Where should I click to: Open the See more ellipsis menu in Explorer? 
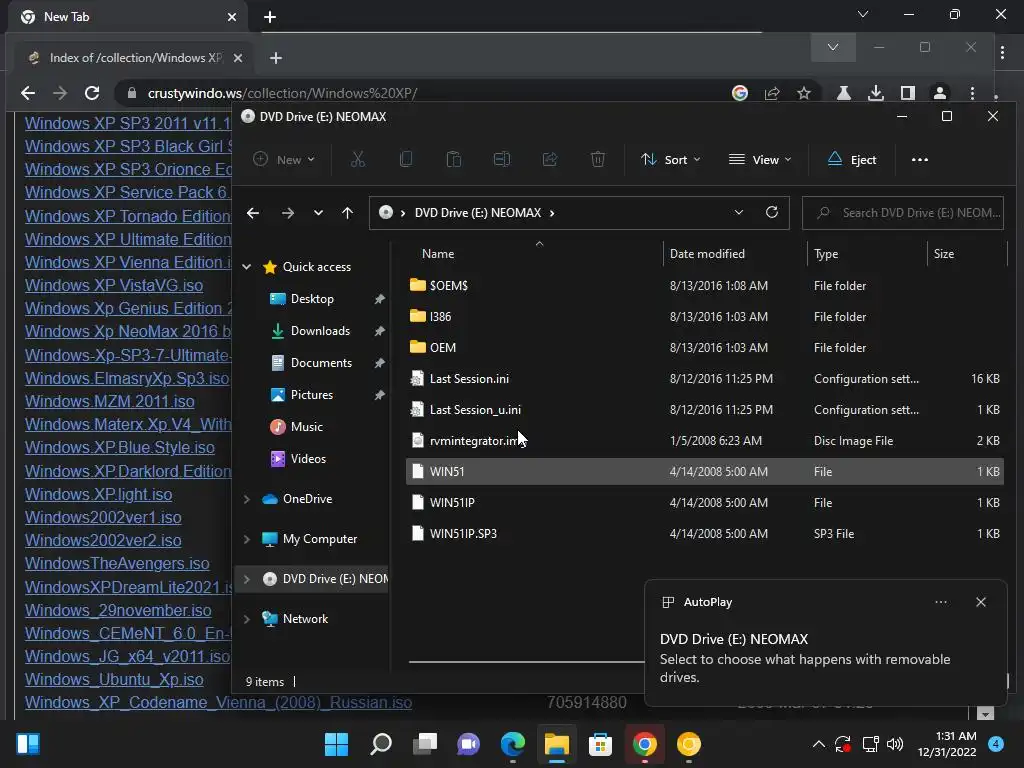(920, 159)
